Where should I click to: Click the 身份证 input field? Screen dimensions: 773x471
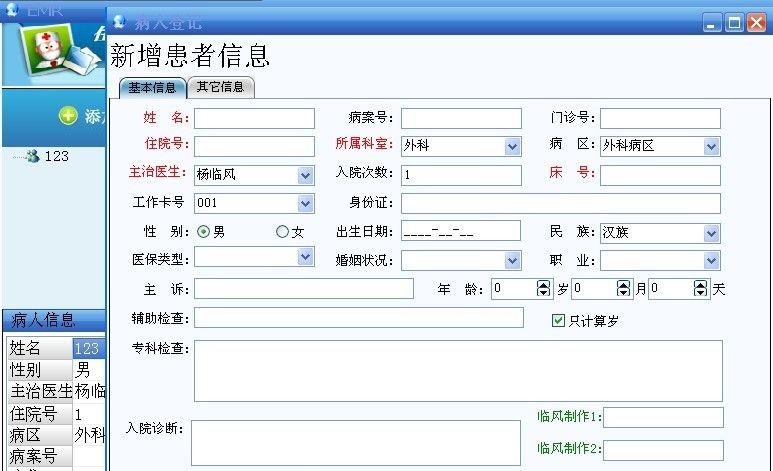[561, 203]
